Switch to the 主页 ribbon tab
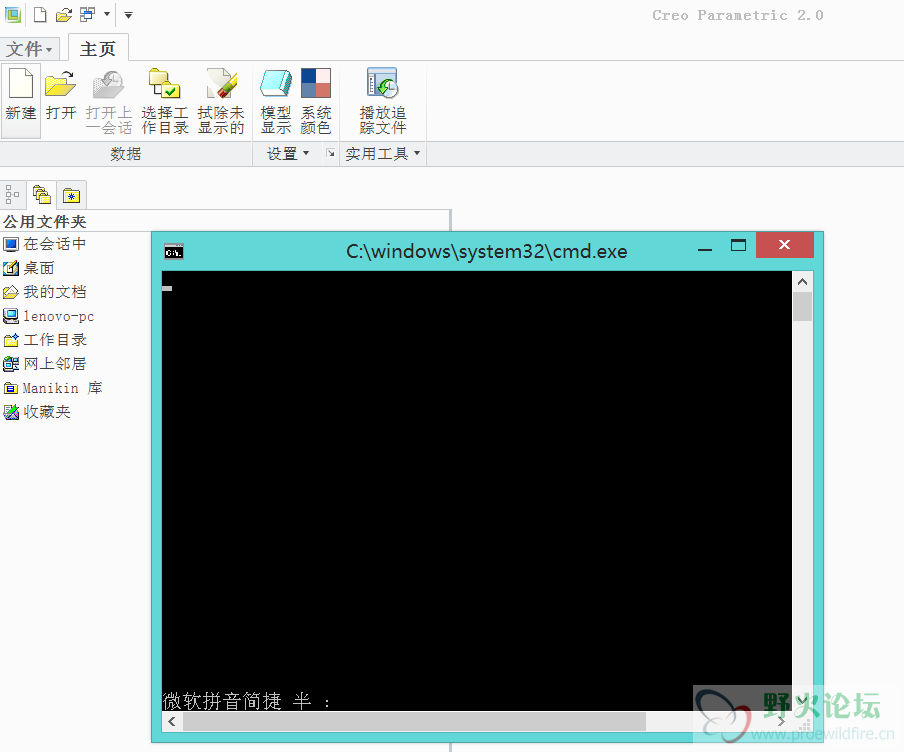The width and height of the screenshot is (904, 752). pyautogui.click(x=98, y=49)
